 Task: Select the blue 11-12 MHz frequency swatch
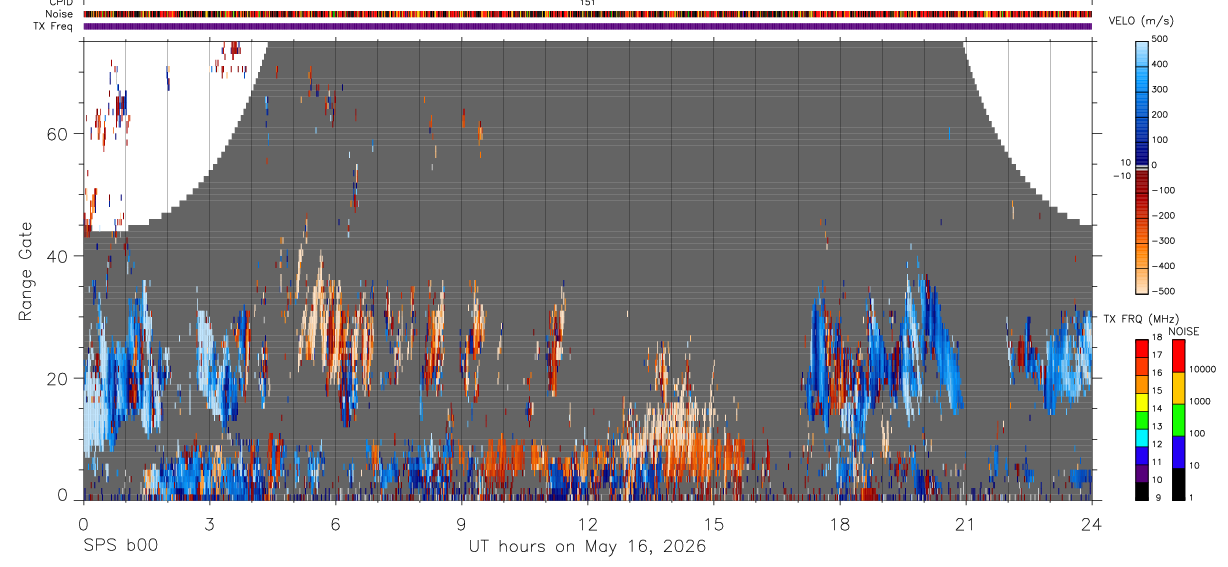tap(1142, 455)
